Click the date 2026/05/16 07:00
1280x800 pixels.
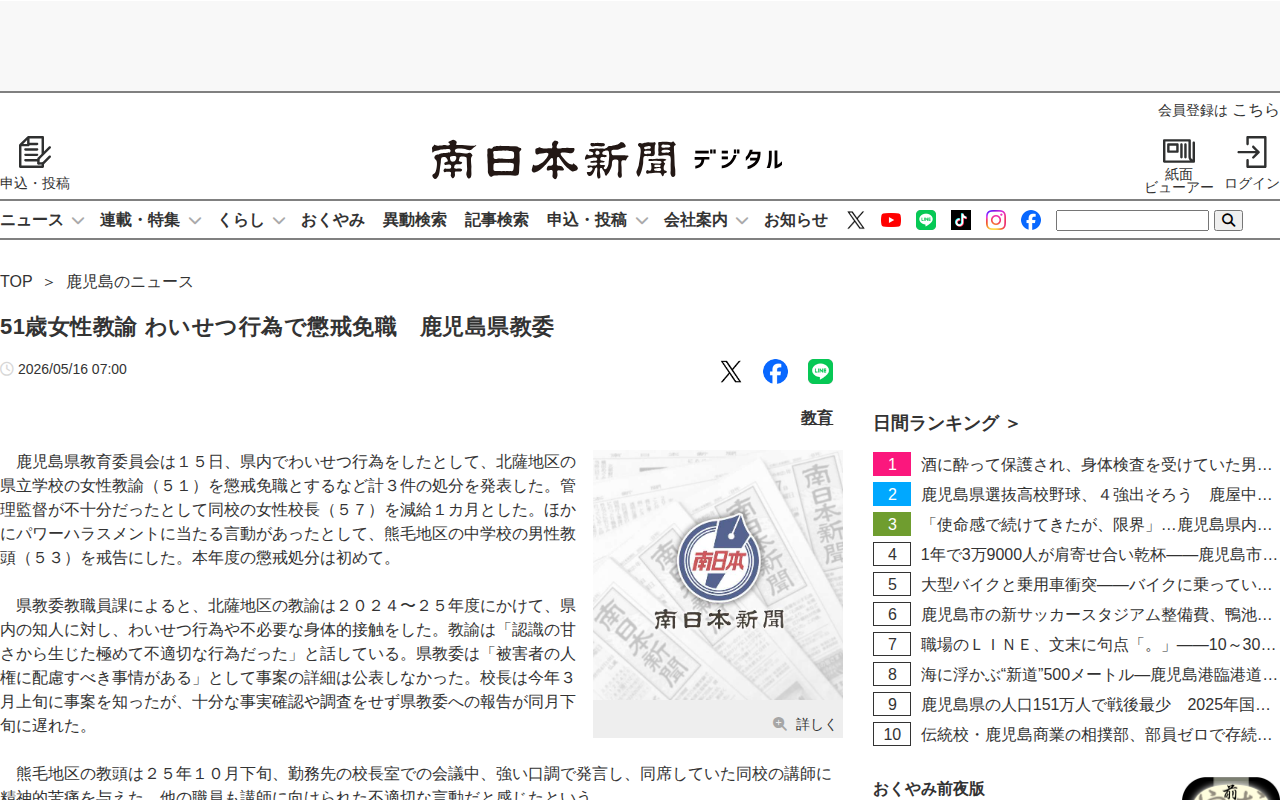(72, 369)
